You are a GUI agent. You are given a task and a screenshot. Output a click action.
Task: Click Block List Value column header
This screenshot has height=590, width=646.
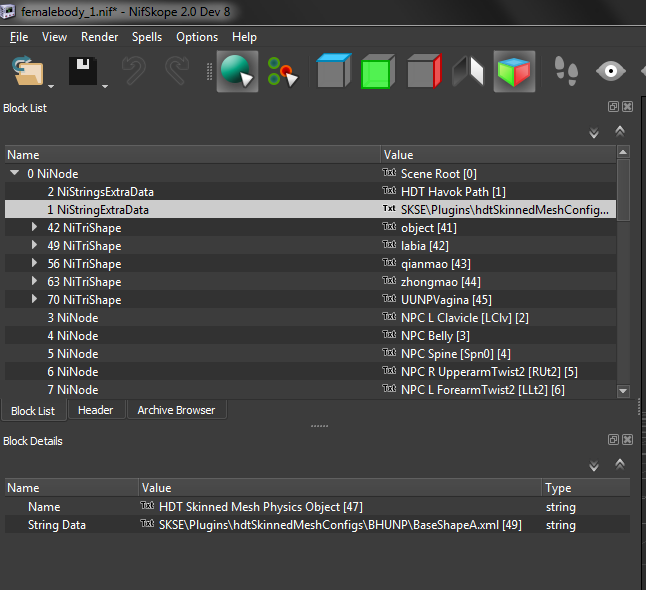pos(498,155)
